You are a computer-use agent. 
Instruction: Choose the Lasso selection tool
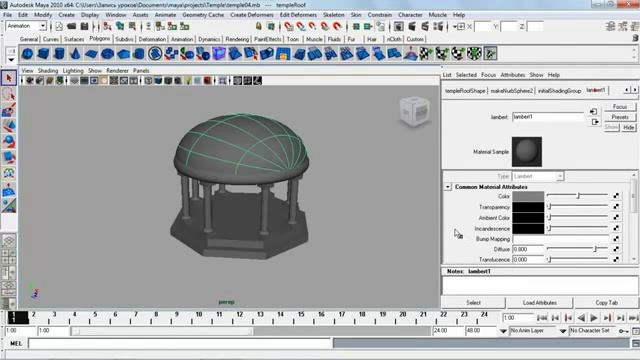tap(9, 94)
